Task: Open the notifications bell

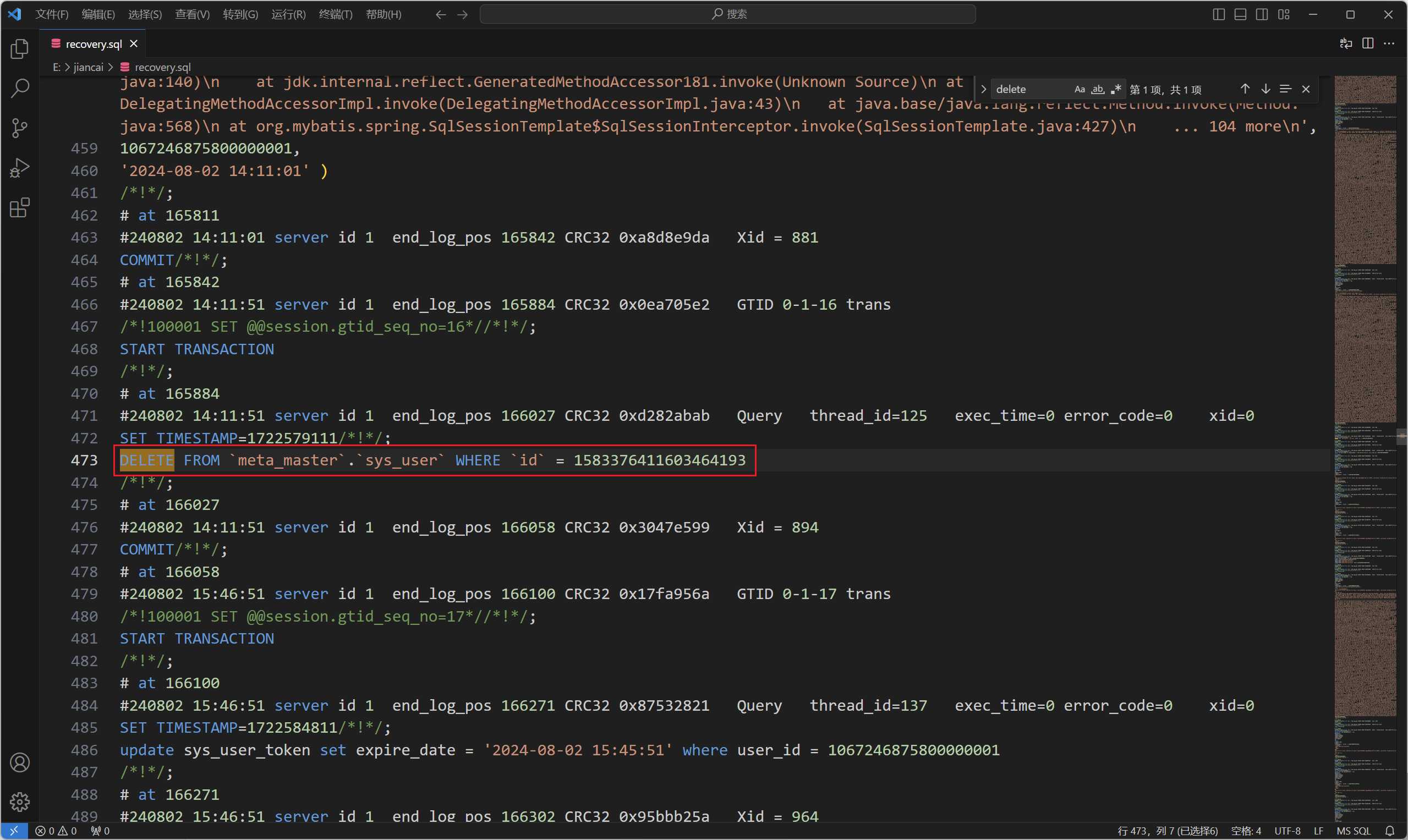Action: coord(1390,831)
